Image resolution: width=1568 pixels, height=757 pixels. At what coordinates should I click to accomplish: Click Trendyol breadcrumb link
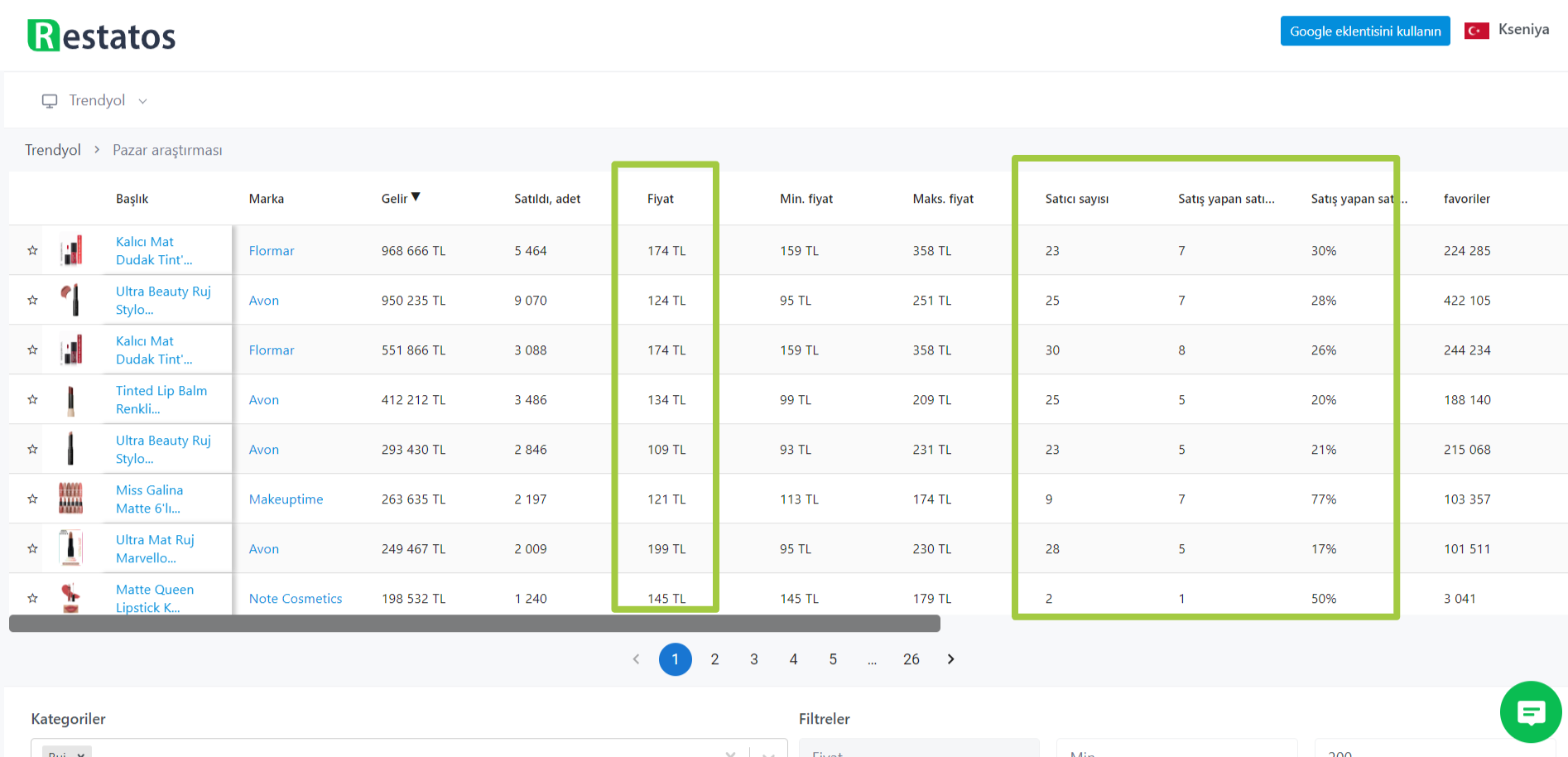point(53,150)
